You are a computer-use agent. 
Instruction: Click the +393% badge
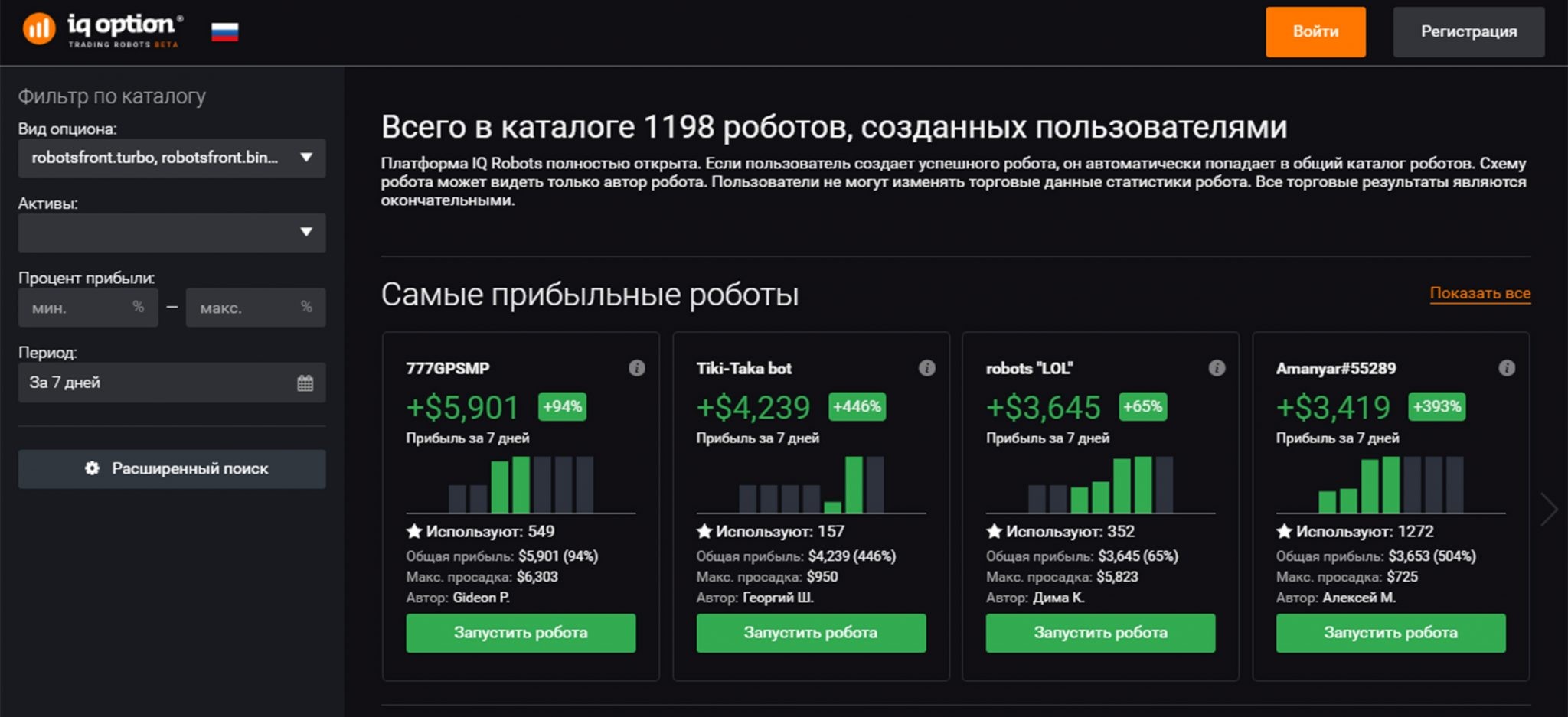[x=1437, y=407]
